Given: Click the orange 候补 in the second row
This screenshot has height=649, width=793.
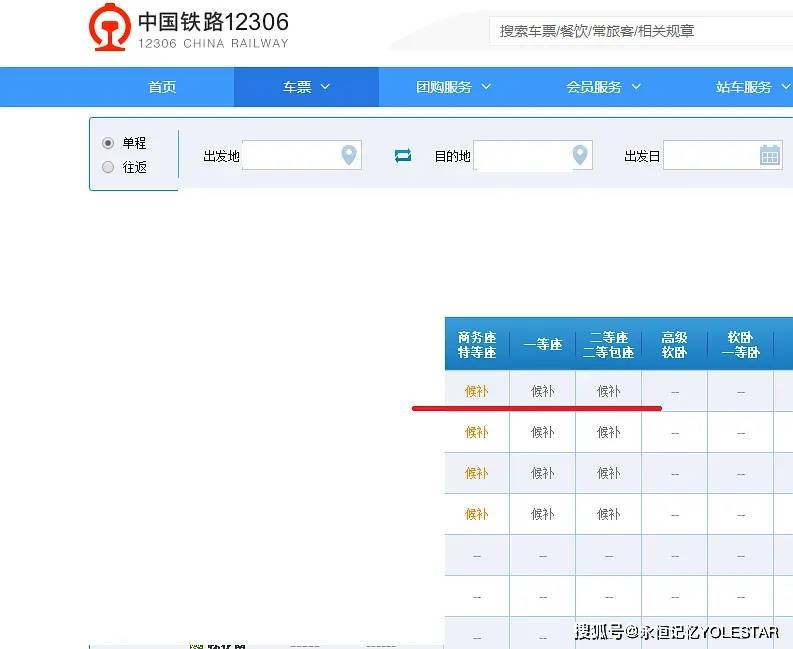Looking at the screenshot, I should (x=476, y=432).
